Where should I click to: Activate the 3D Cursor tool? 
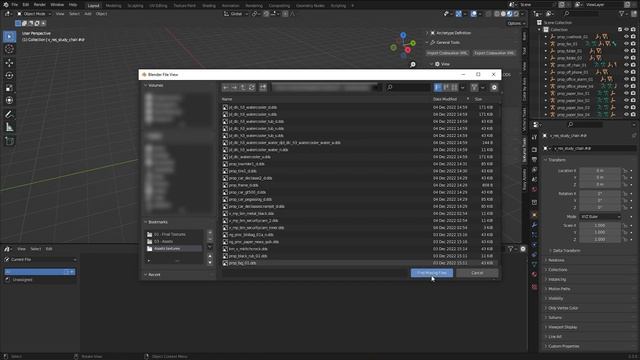coord(9,49)
